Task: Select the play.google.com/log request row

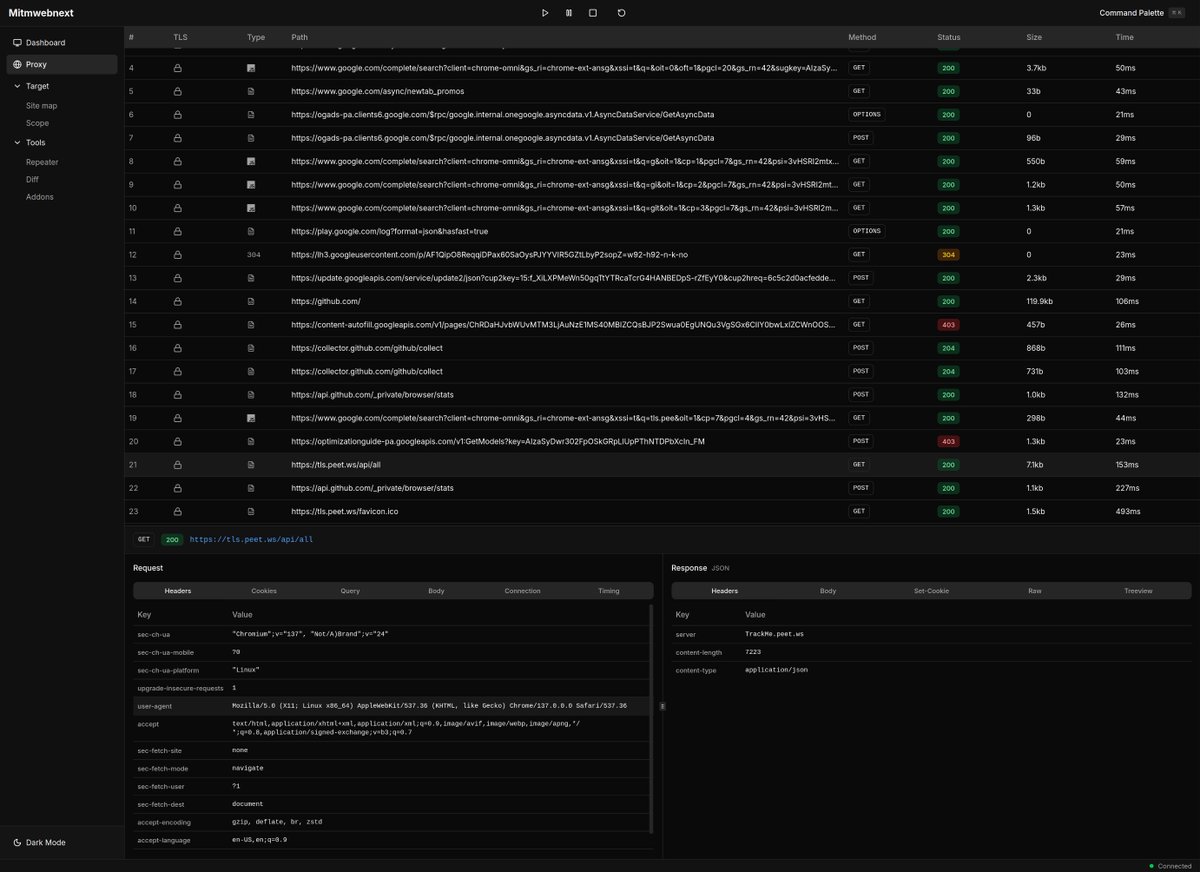Action: [x=662, y=231]
